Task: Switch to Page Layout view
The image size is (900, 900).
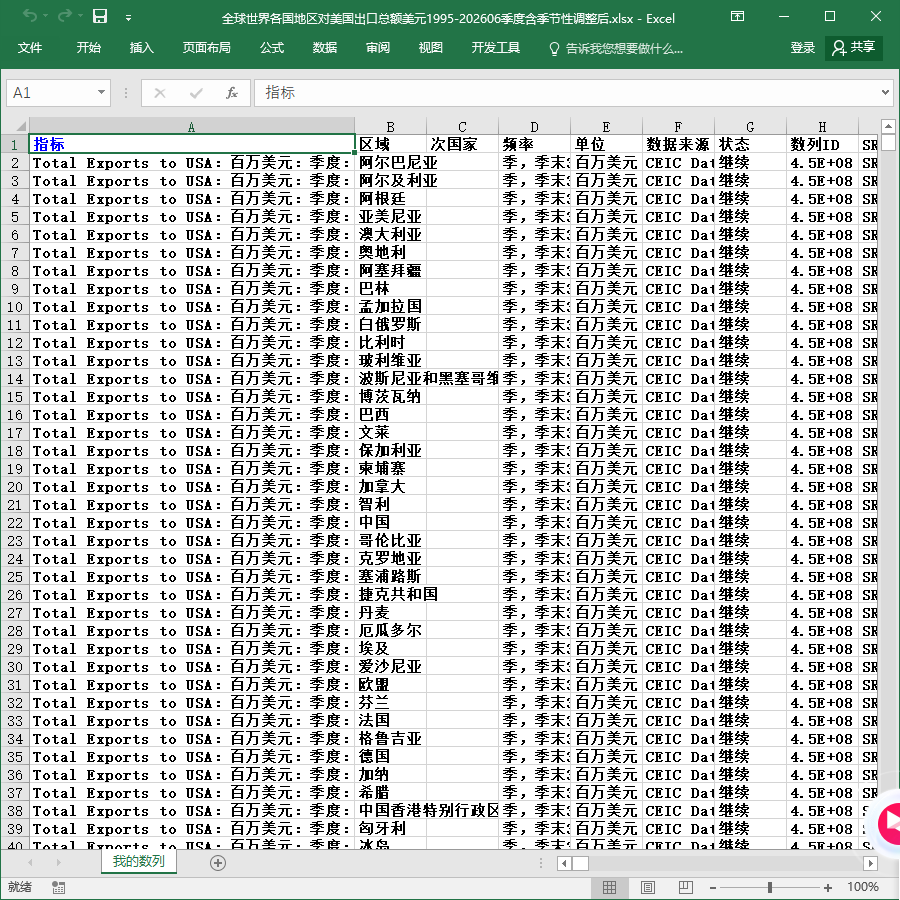Action: tap(647, 887)
